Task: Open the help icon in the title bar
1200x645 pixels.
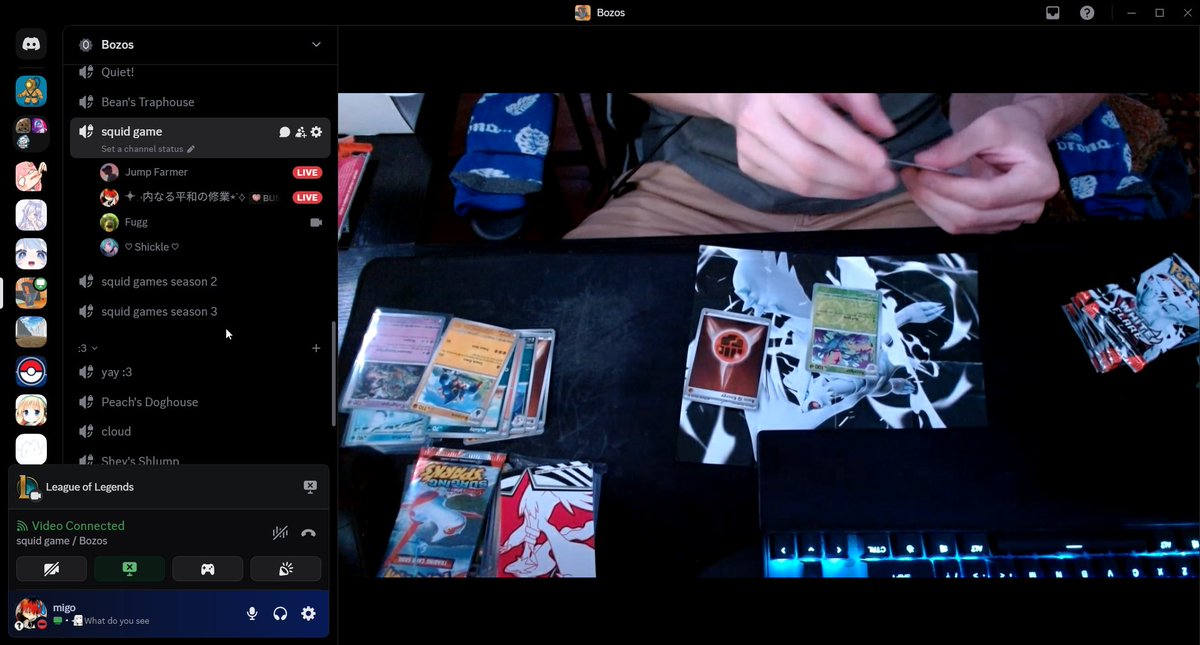Action: [x=1087, y=13]
